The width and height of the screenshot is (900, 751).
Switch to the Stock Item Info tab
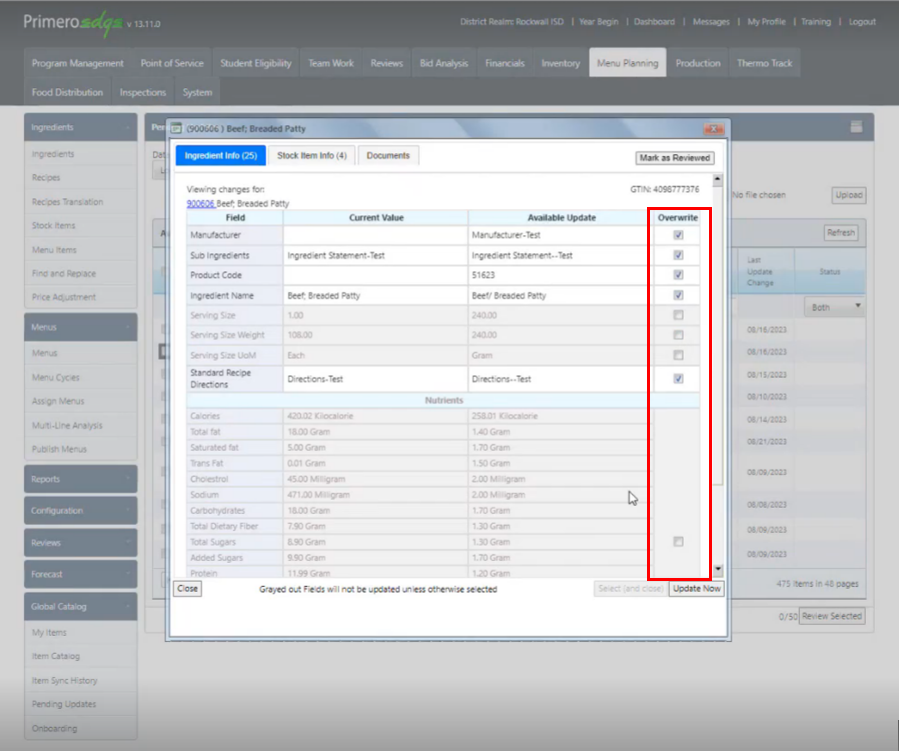[314, 155]
